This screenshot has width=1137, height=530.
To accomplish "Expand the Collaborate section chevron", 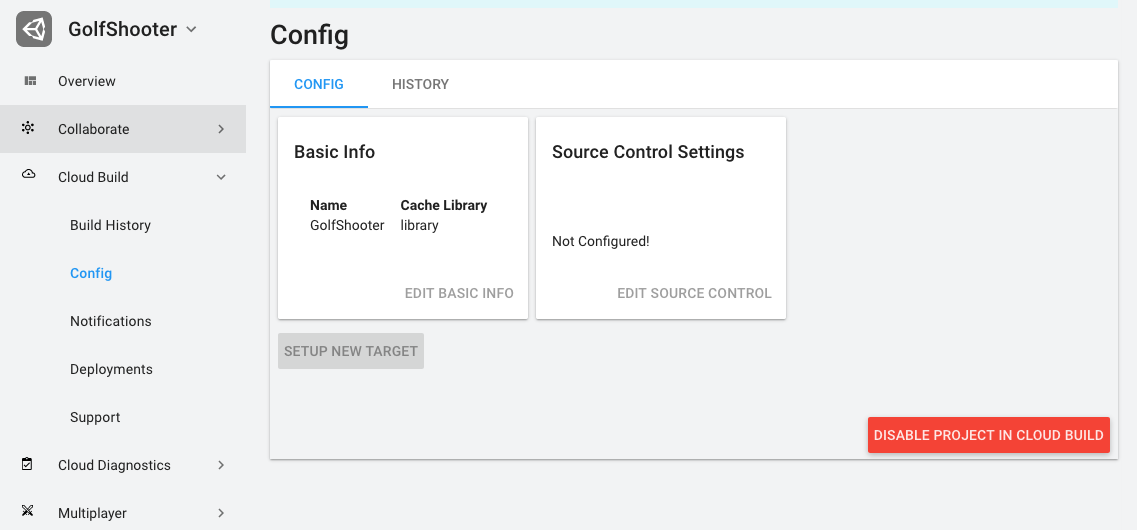I will [x=221, y=129].
